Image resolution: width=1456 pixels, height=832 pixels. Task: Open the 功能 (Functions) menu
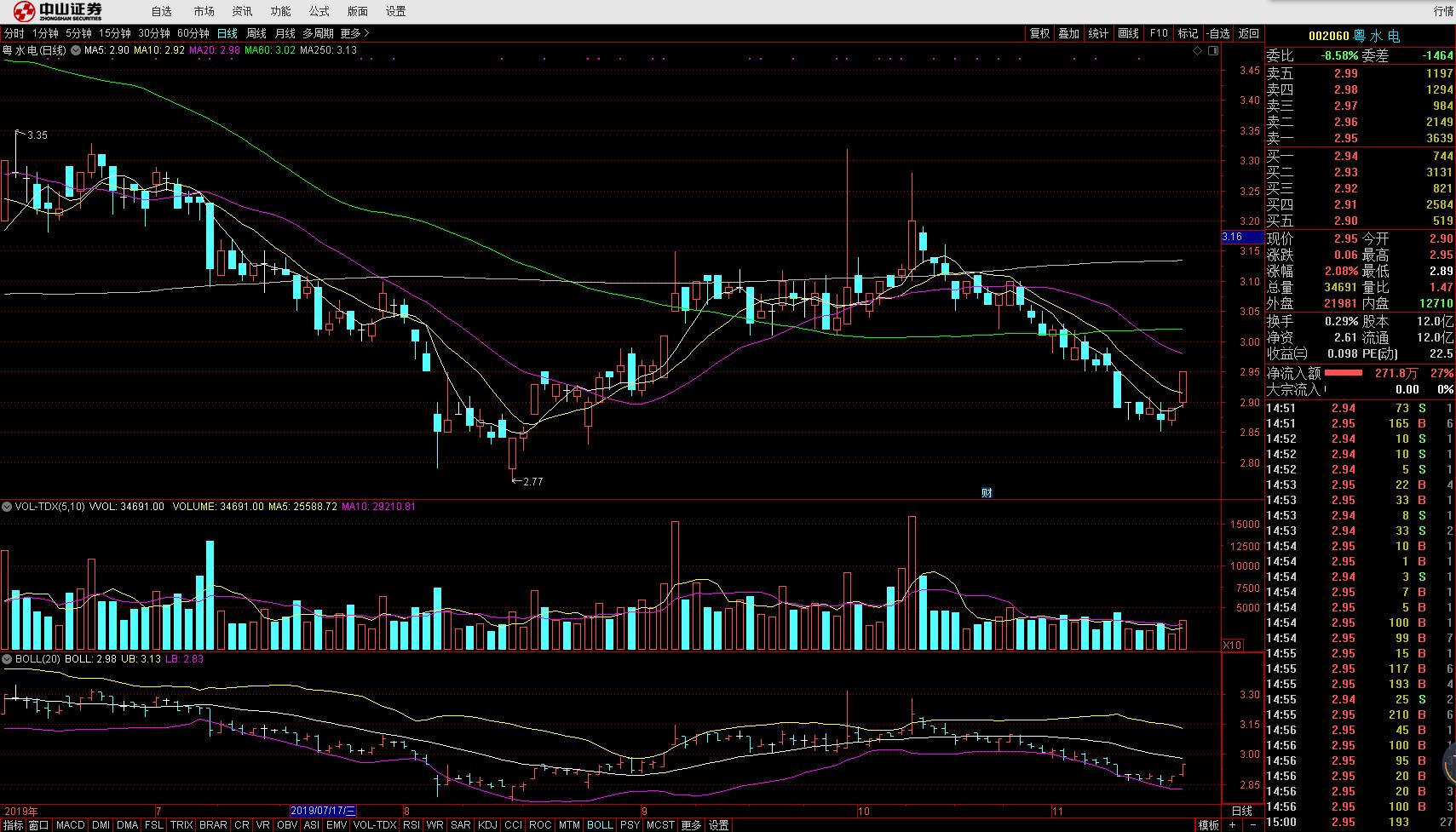coord(280,11)
